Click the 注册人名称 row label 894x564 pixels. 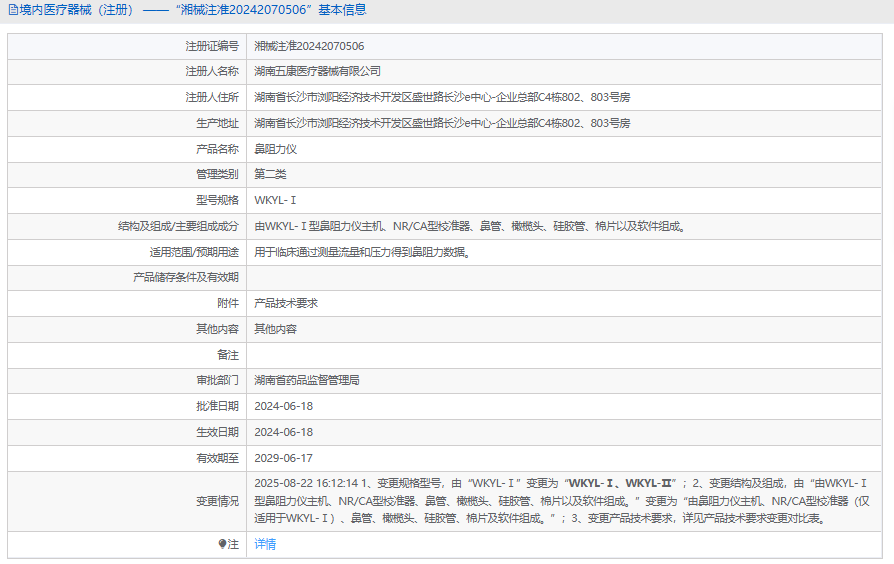212,71
